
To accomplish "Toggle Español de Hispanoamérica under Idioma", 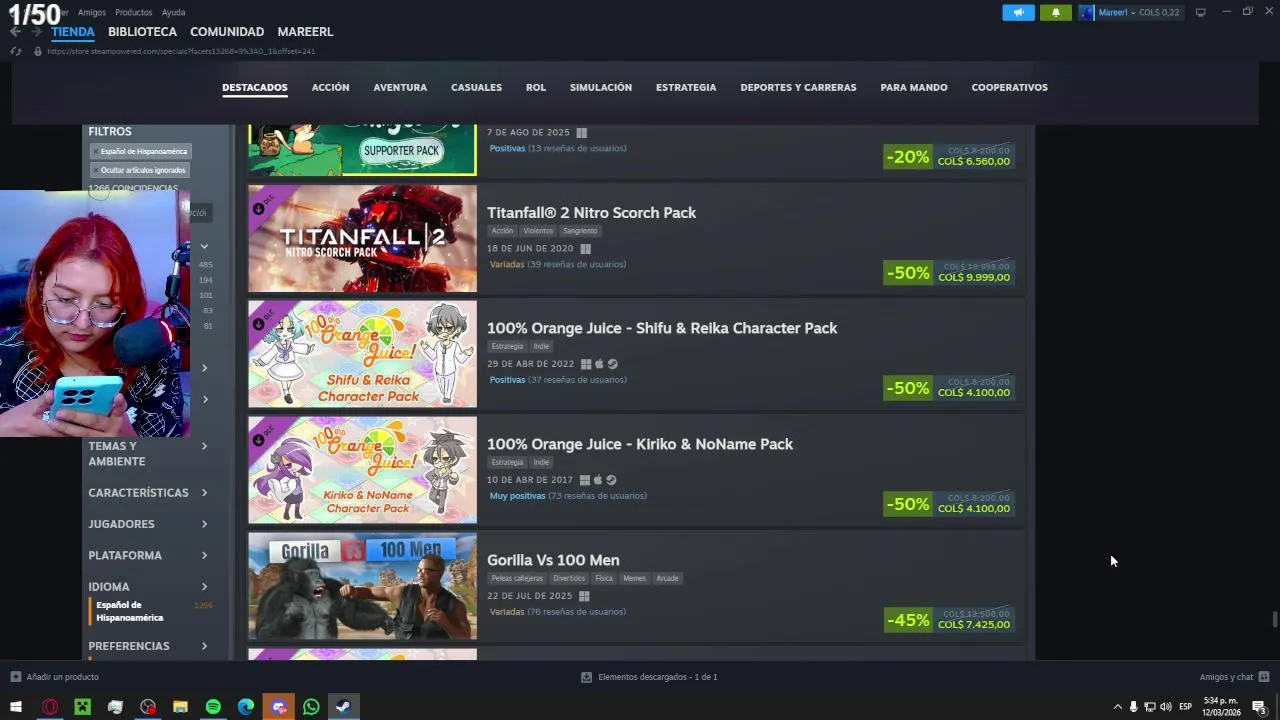I will point(129,611).
